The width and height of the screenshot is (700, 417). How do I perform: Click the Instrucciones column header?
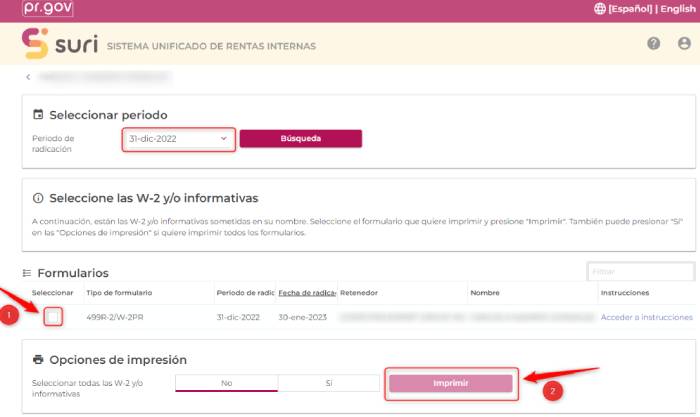tap(625, 293)
